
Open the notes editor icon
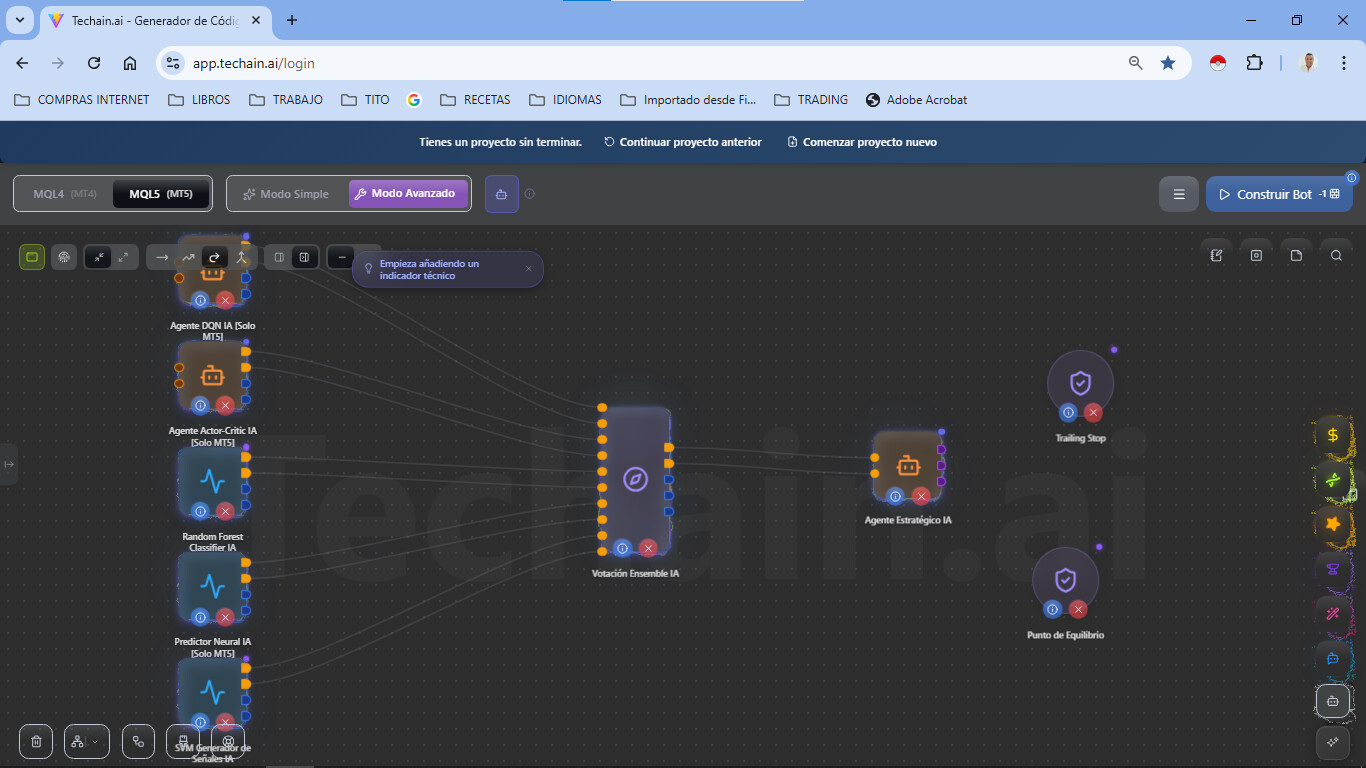[x=1217, y=256]
